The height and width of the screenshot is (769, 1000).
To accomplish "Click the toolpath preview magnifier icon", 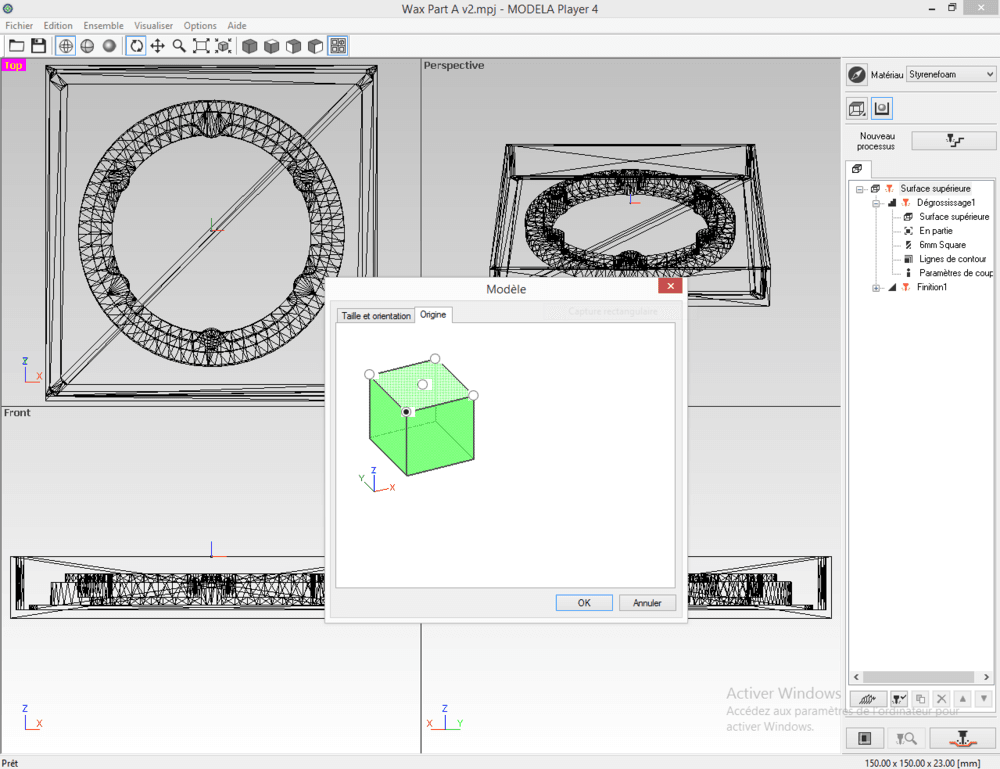I will coord(906,738).
